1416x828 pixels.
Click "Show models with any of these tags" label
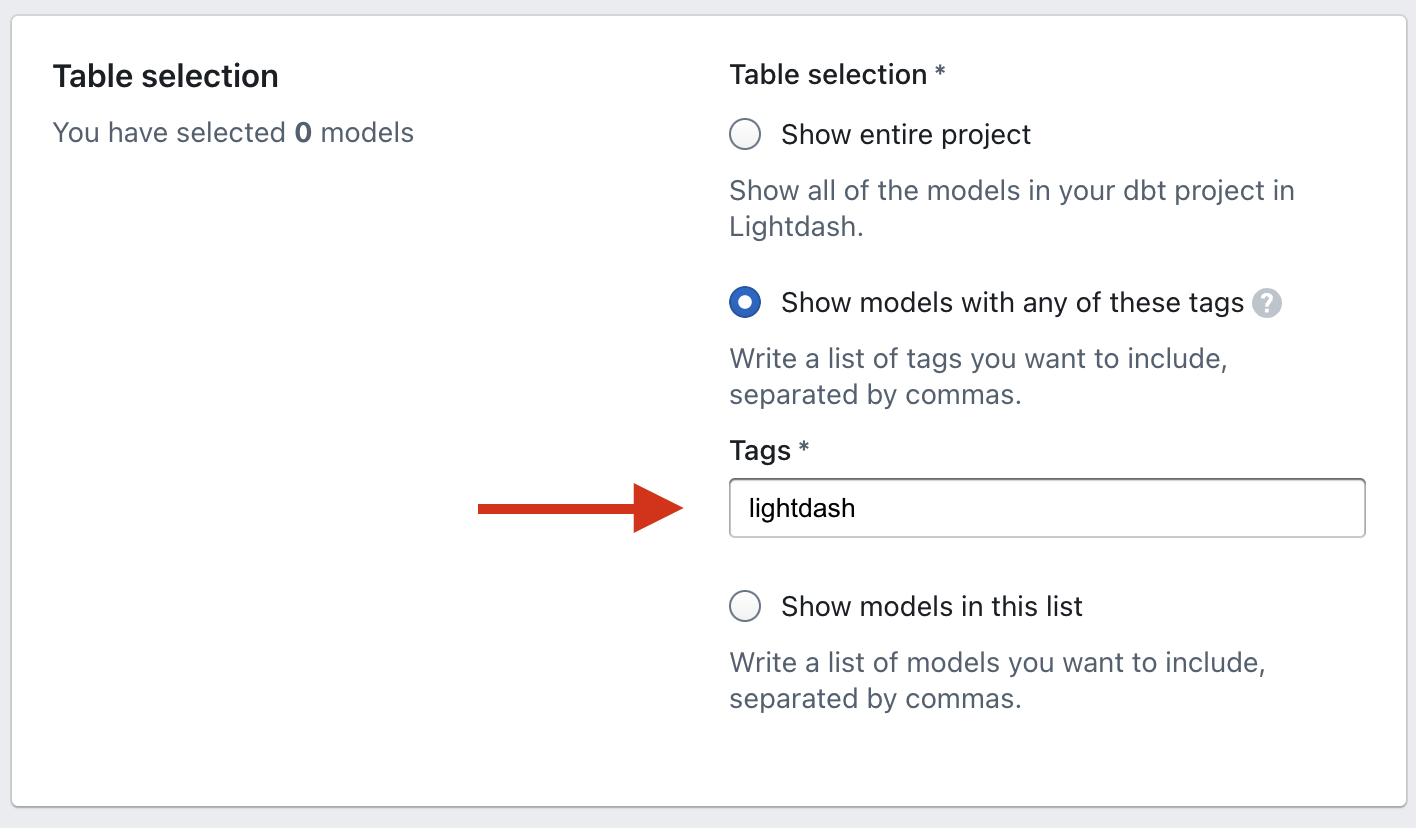tap(1011, 302)
